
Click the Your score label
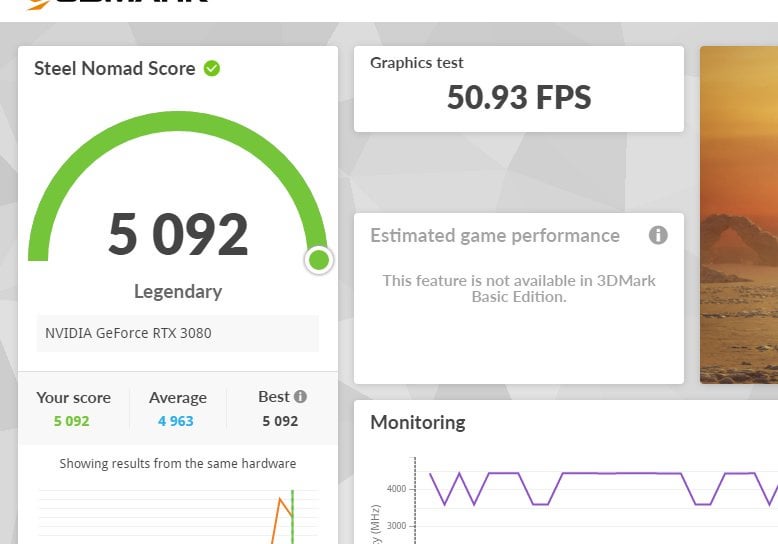point(73,398)
